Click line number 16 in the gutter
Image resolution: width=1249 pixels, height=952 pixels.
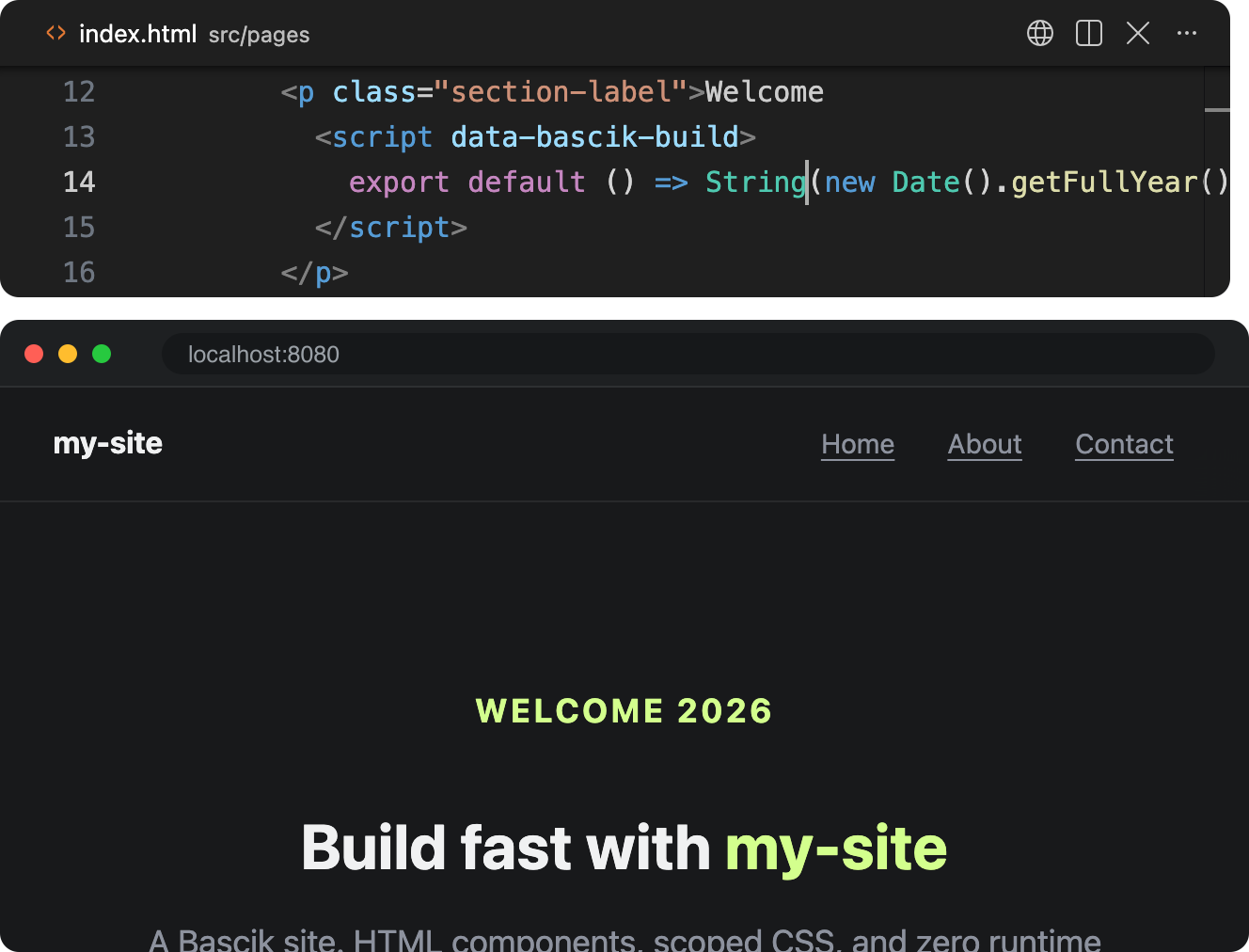pos(79,273)
